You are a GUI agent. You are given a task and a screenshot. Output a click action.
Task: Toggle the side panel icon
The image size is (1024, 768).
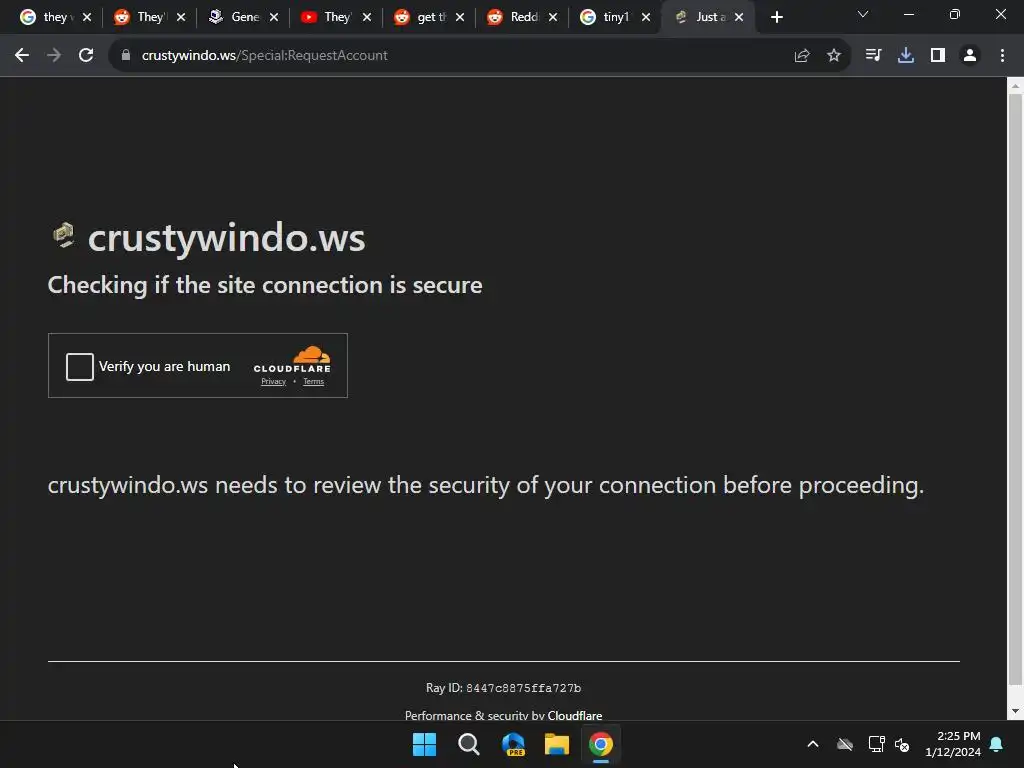coord(938,56)
